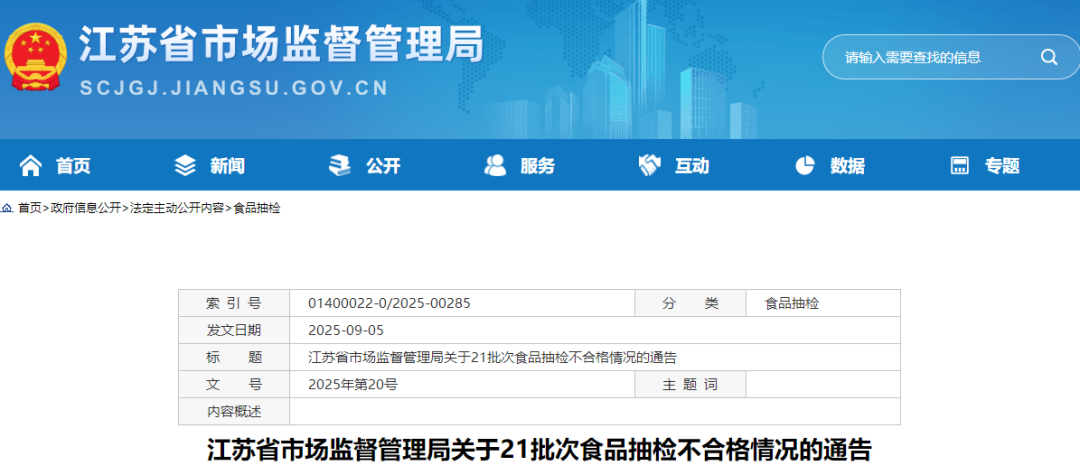Click the 江苏省市场监督管理局 site title

tap(280, 45)
